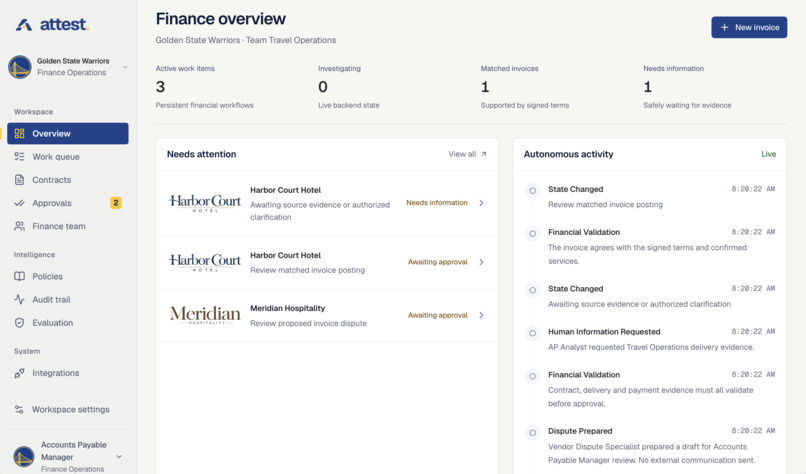Click the Overview grid icon in sidebar
Image resolution: width=806 pixels, height=474 pixels.
(20, 134)
